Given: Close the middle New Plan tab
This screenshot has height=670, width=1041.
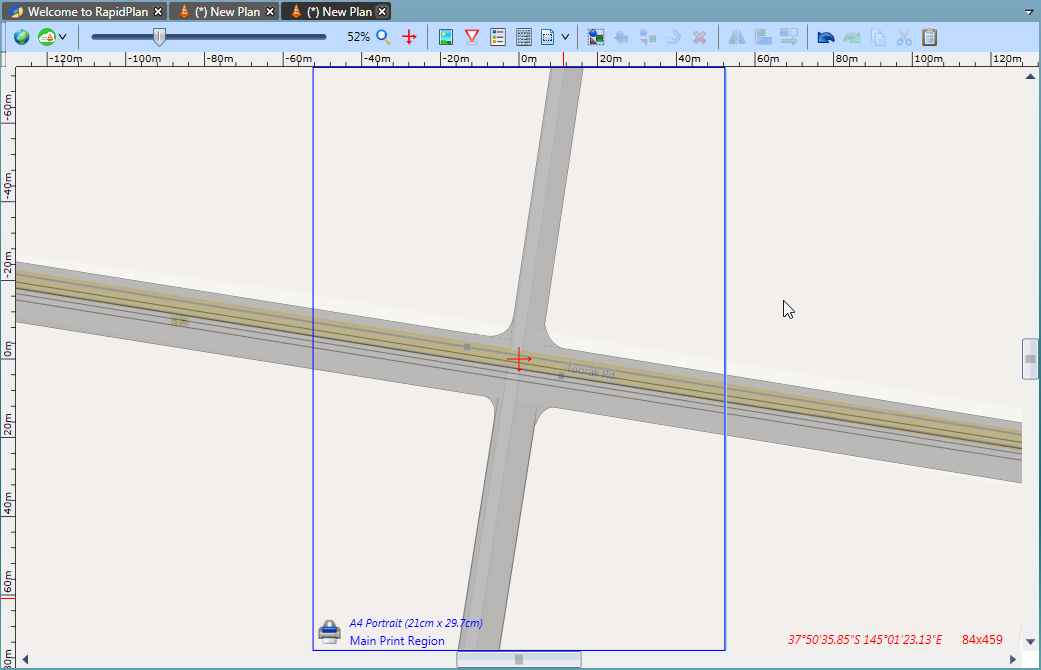Looking at the screenshot, I should (270, 12).
